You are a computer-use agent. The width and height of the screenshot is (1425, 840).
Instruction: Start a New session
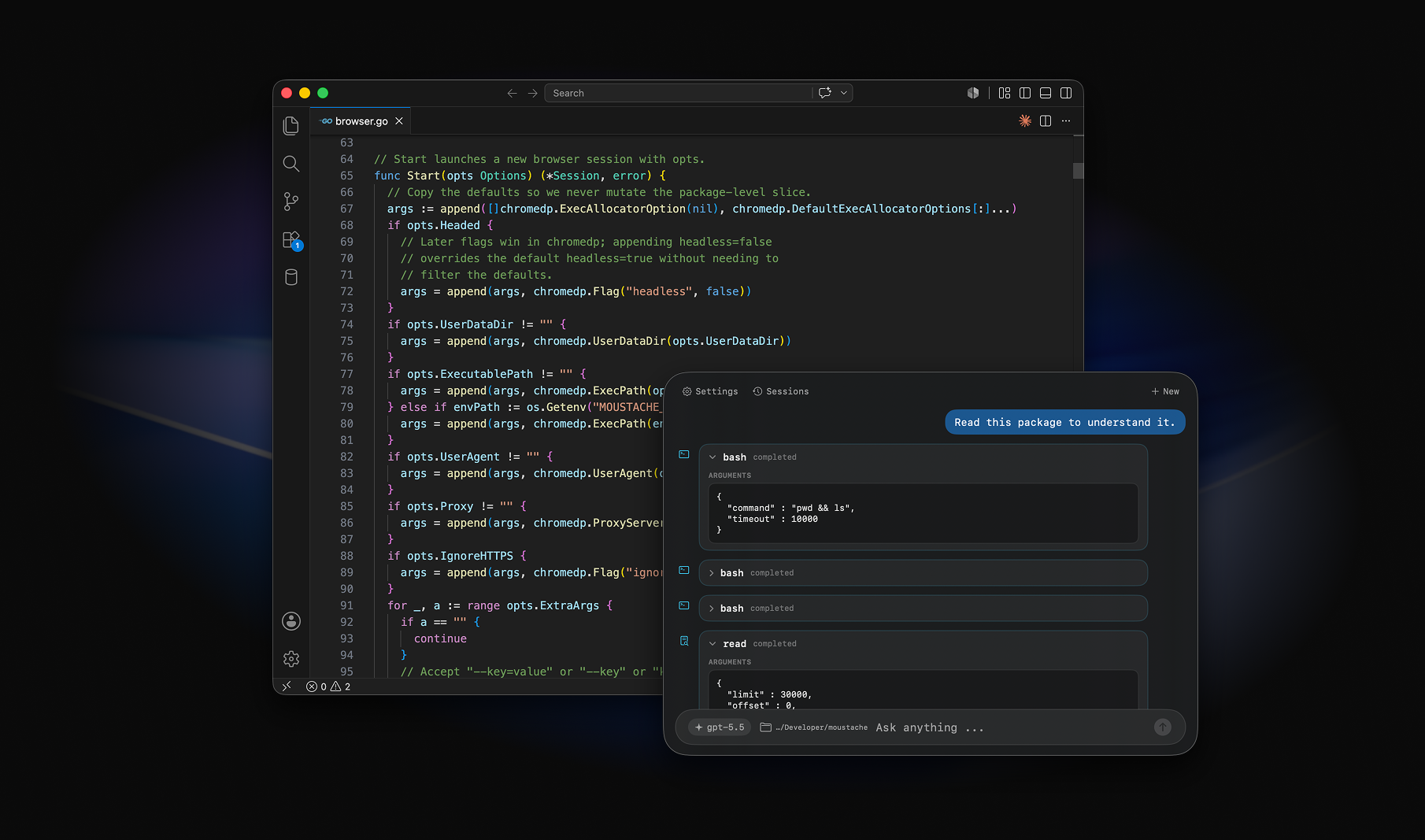1165,391
